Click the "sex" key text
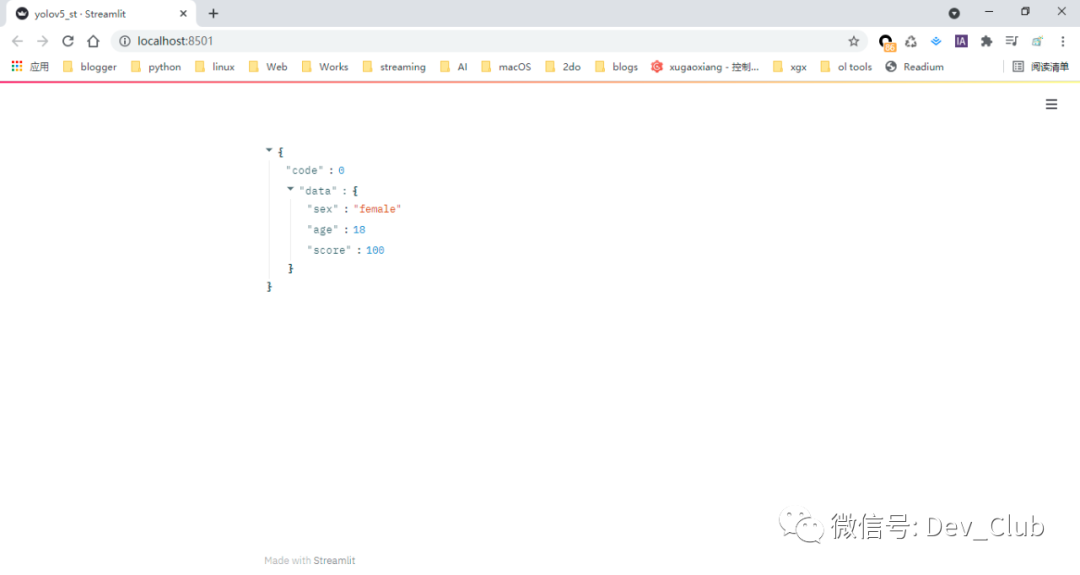 tap(322, 209)
